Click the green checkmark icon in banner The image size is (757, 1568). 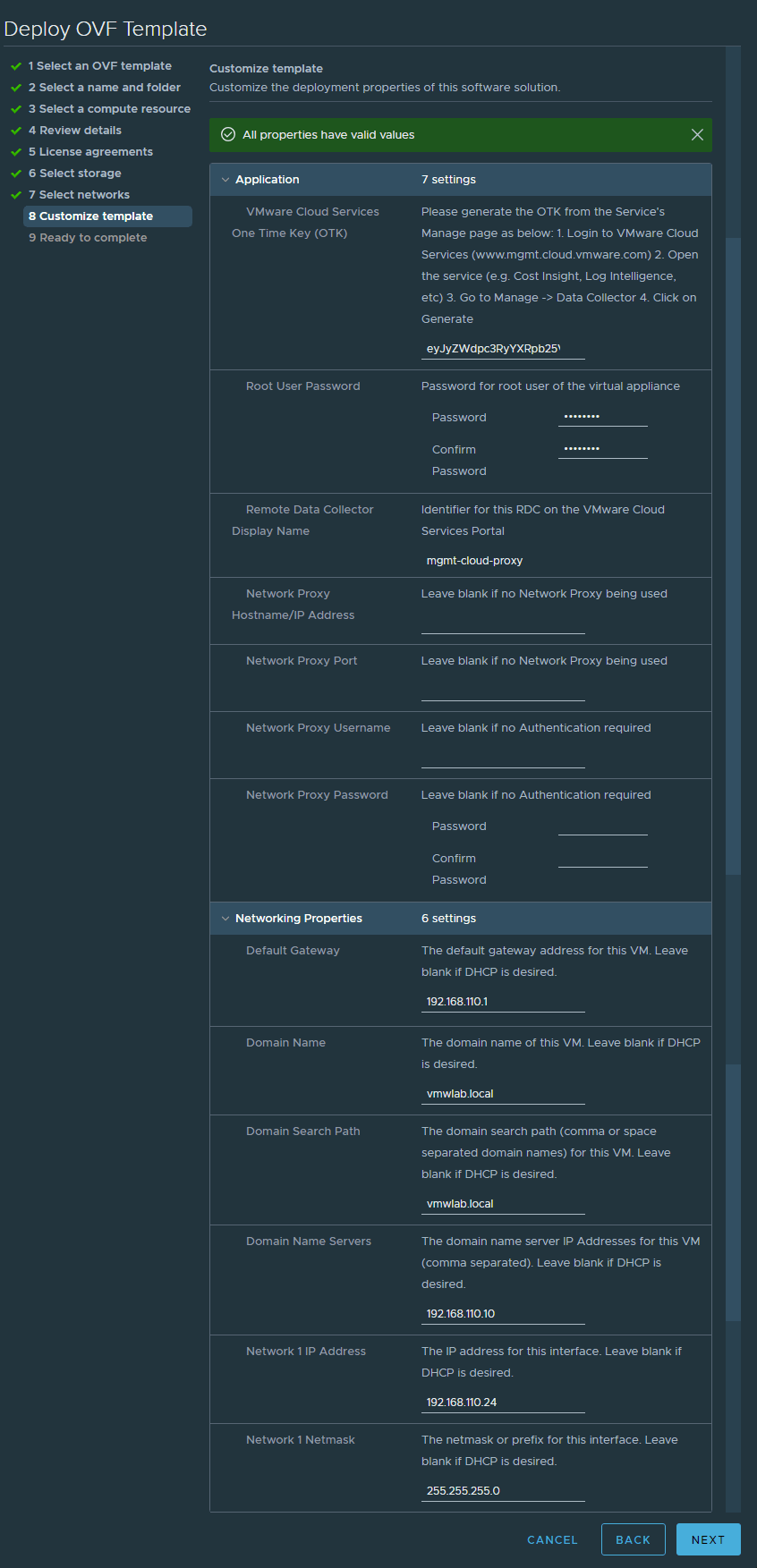[228, 135]
